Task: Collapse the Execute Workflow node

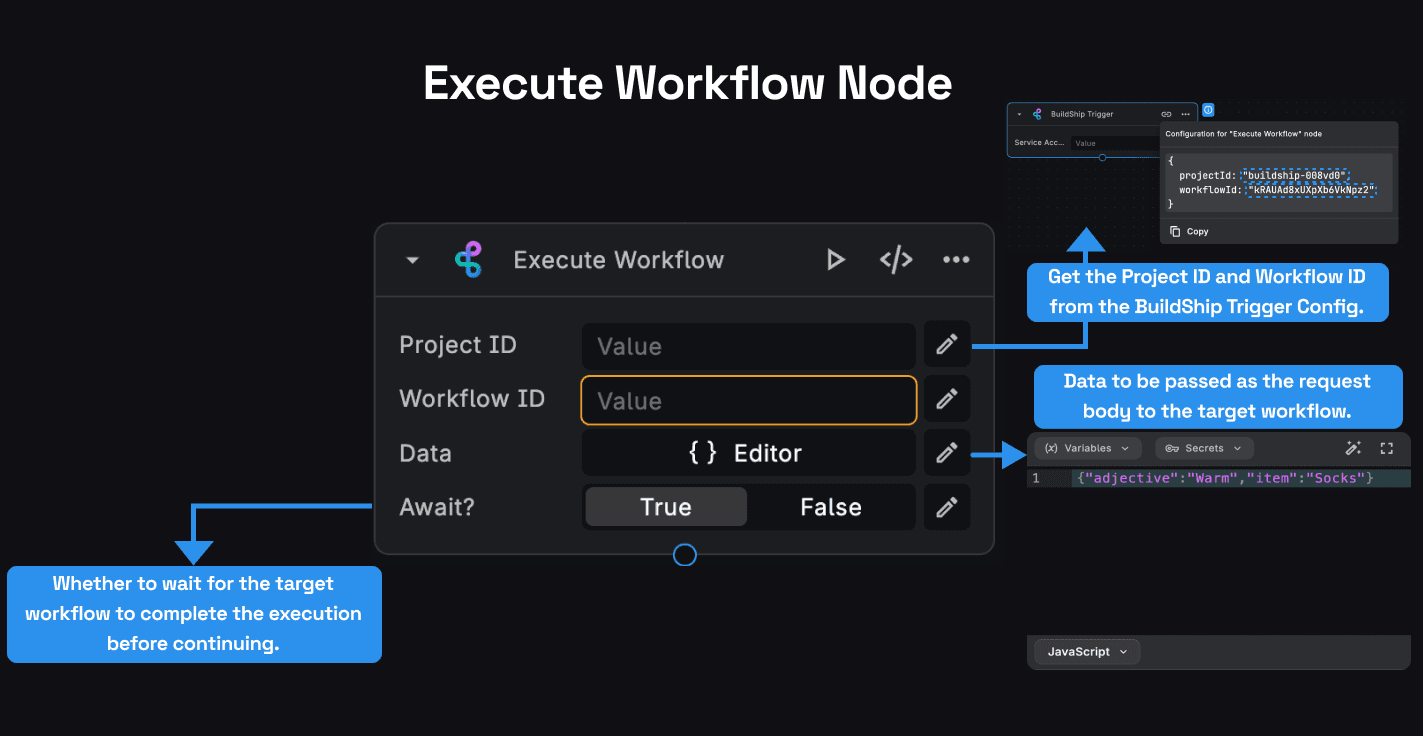Action: [x=412, y=260]
